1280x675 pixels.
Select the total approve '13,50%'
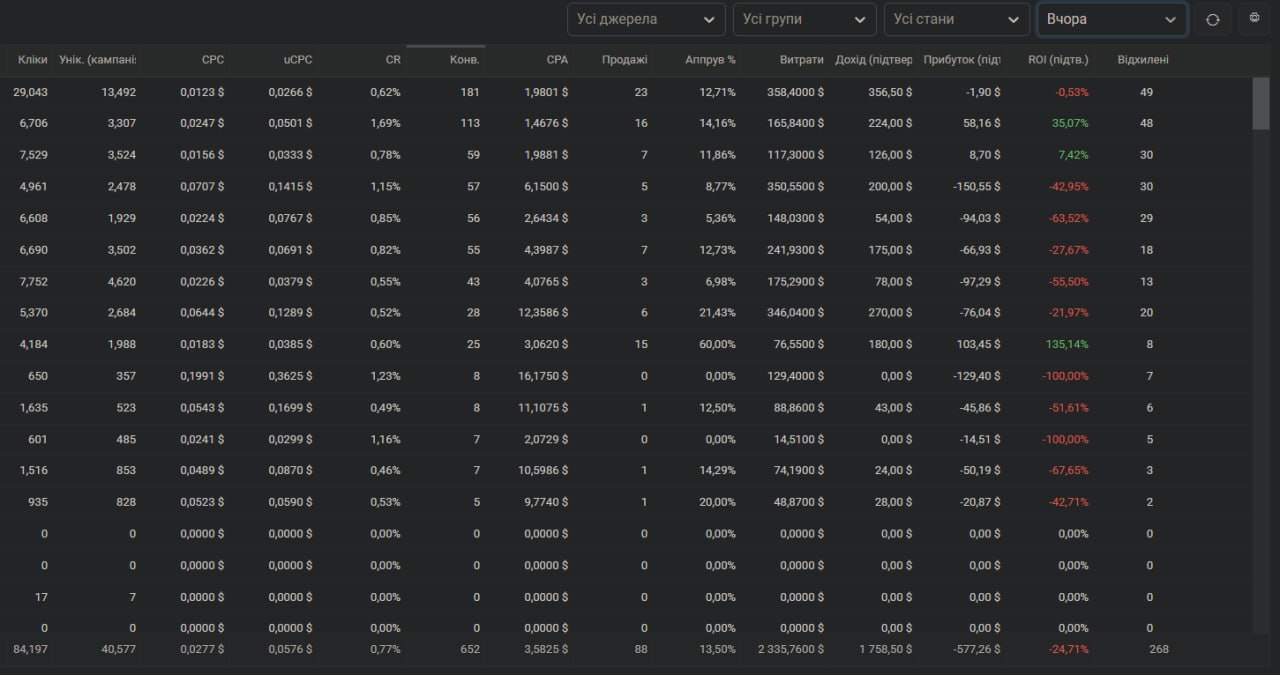718,649
